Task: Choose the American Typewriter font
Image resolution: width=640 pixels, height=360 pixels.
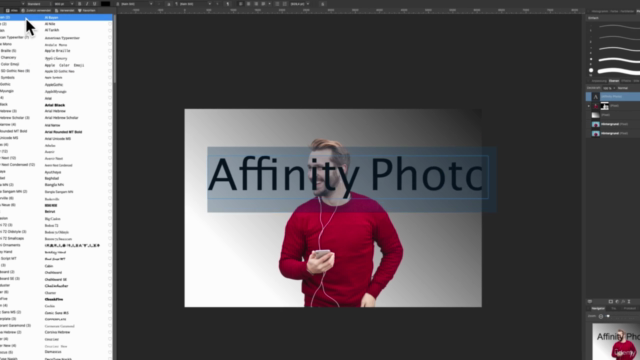Action: click(x=62, y=38)
